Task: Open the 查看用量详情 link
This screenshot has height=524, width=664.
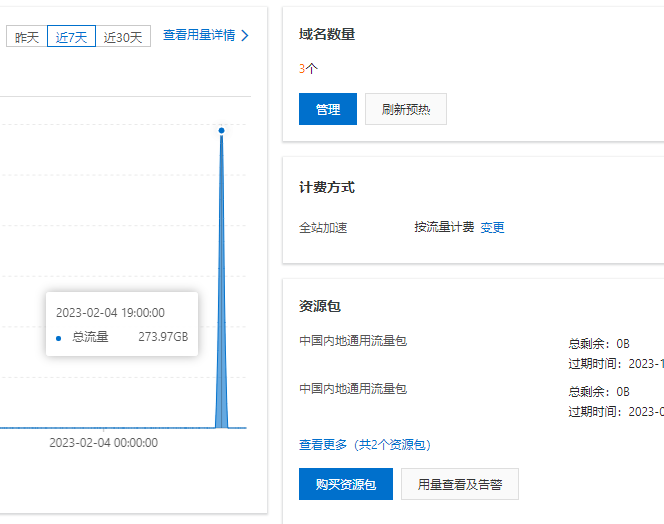Action: pyautogui.click(x=199, y=36)
